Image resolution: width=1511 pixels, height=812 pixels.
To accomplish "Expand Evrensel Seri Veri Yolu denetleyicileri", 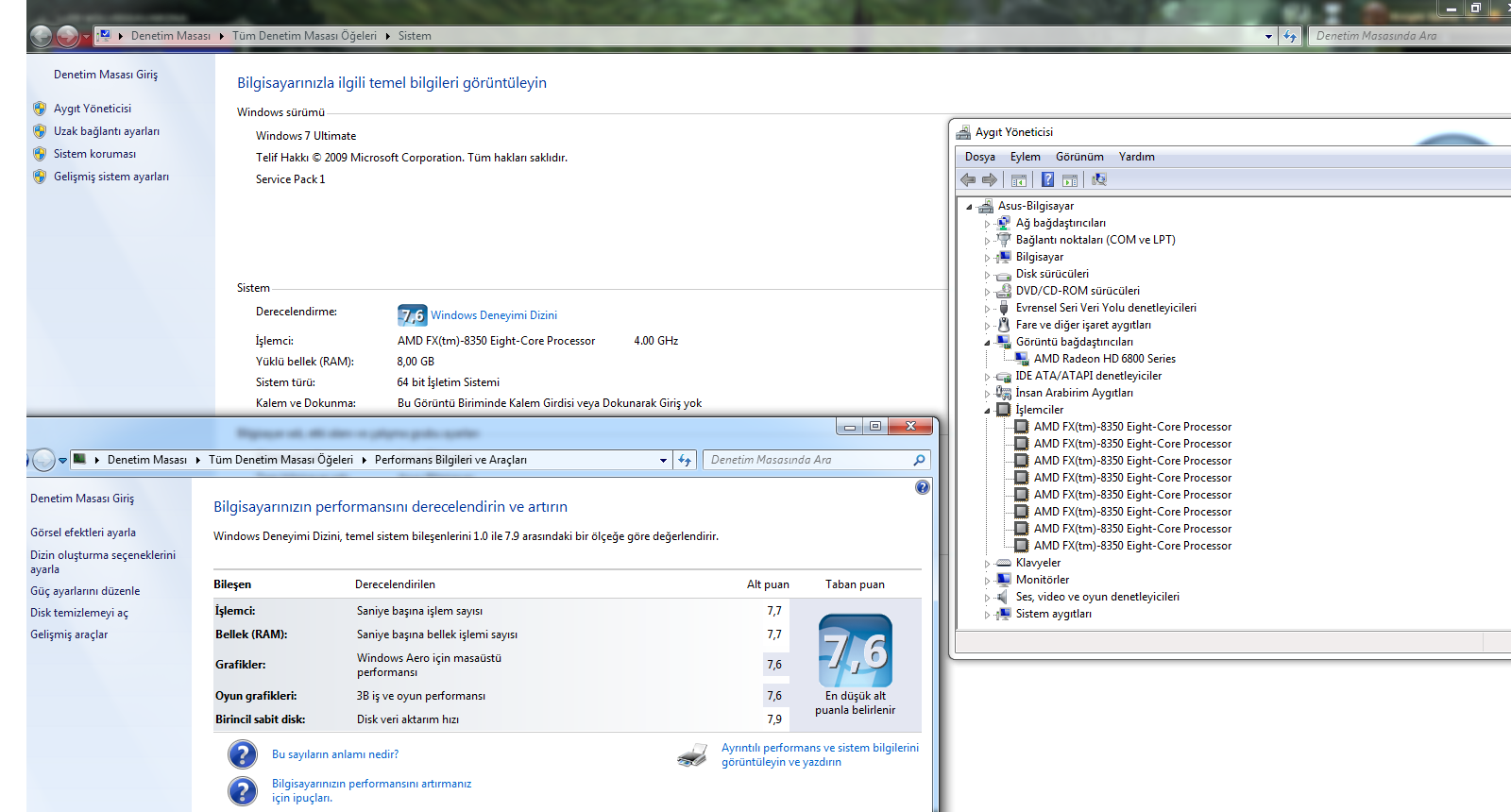I will tap(987, 309).
